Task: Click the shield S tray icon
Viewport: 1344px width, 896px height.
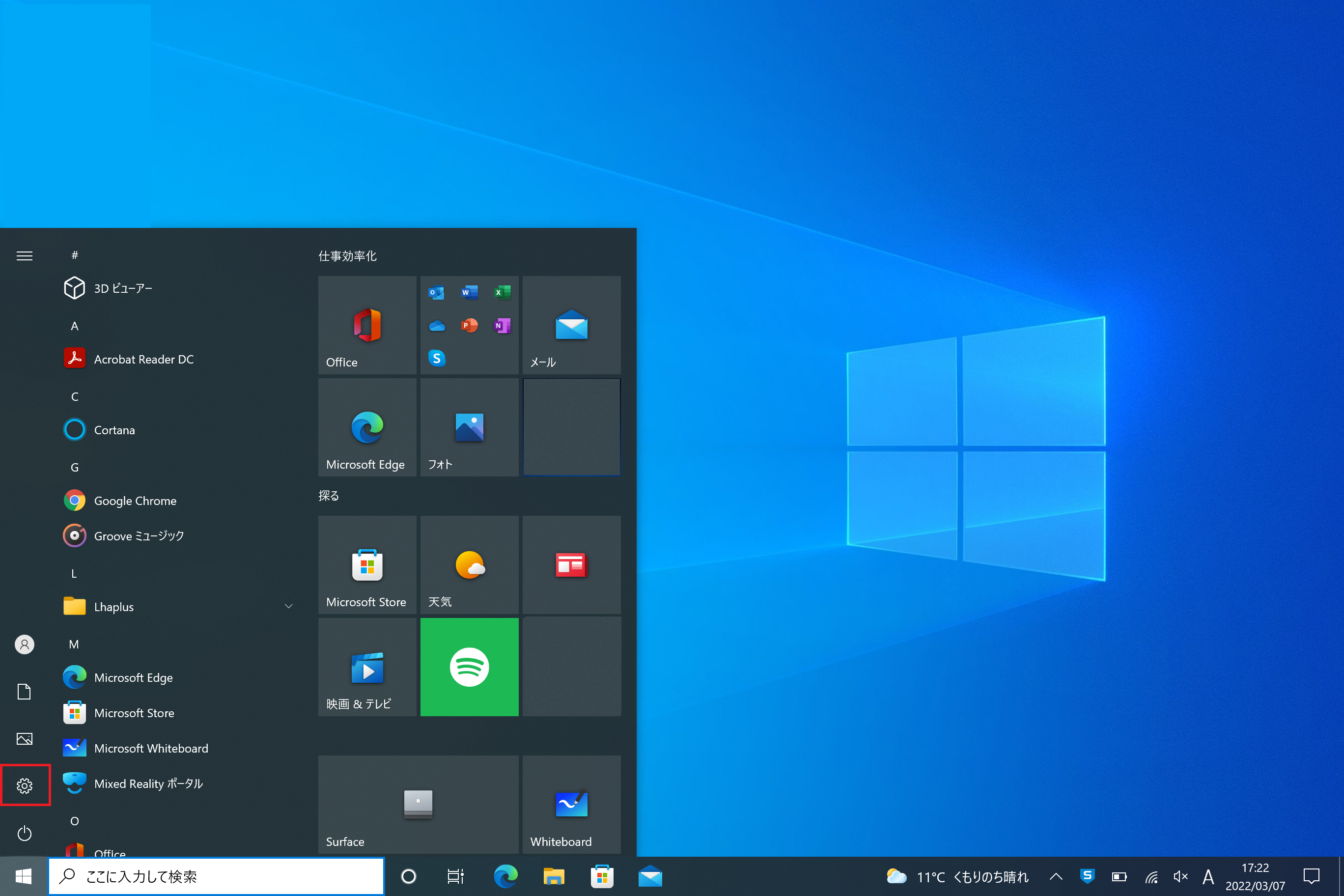Action: (1088, 876)
